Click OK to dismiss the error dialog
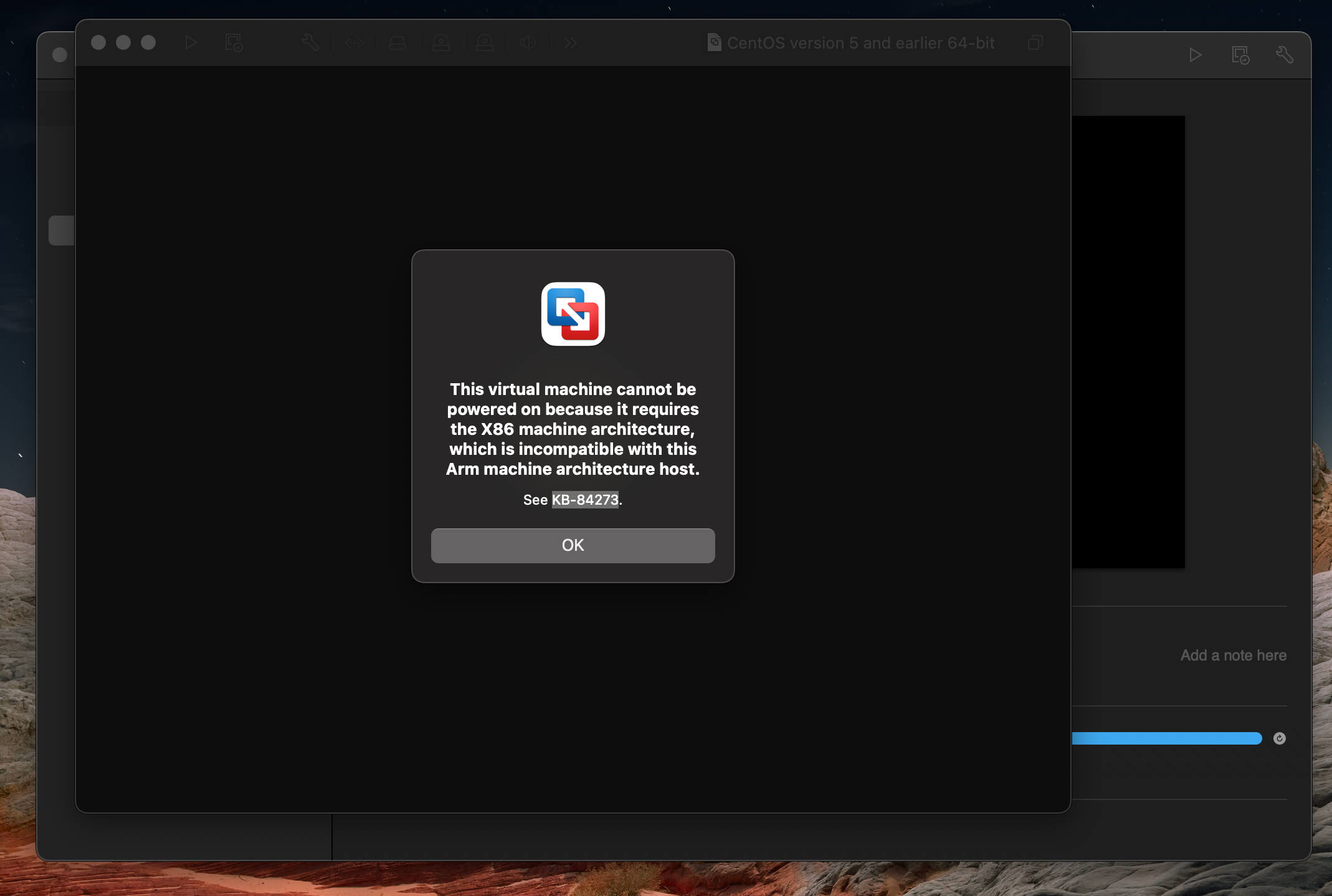This screenshot has width=1332, height=896. (x=573, y=545)
